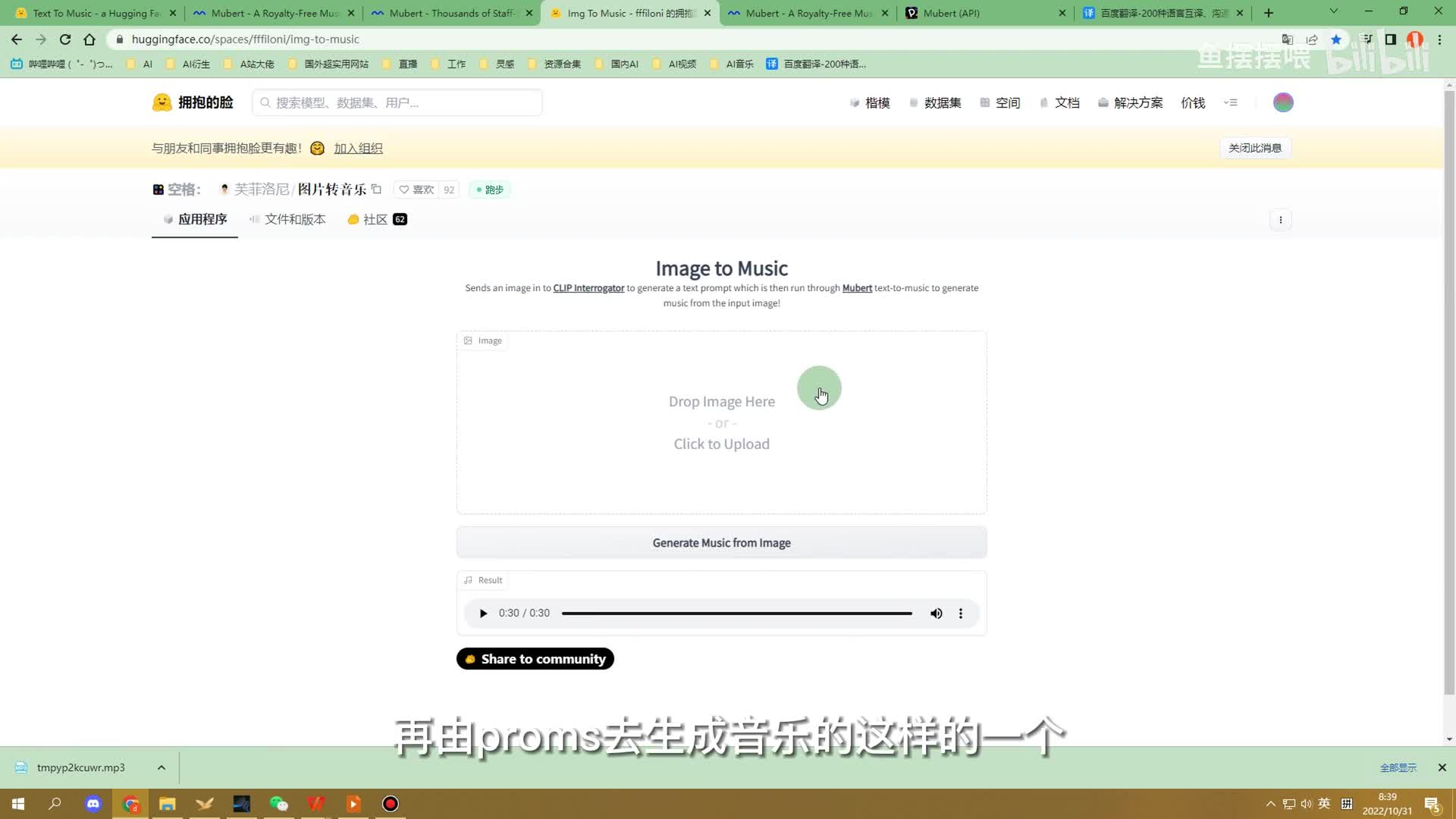Click the image upload drop area
The width and height of the screenshot is (1456, 819).
tap(721, 423)
